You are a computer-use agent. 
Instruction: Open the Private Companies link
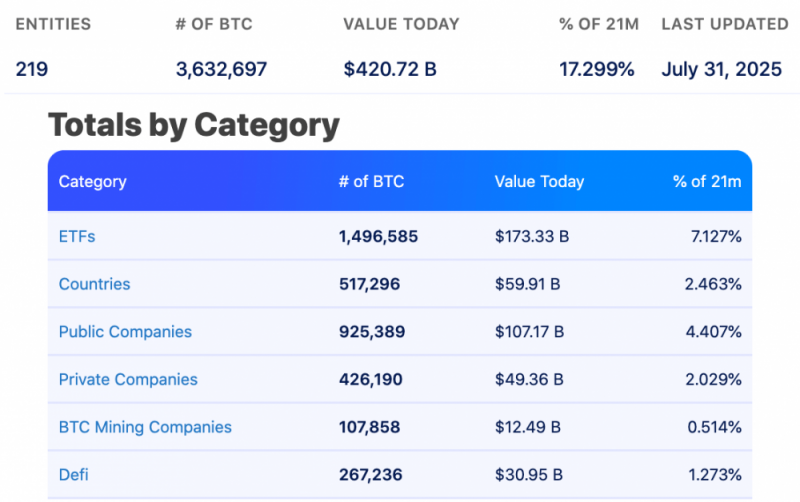(x=128, y=379)
